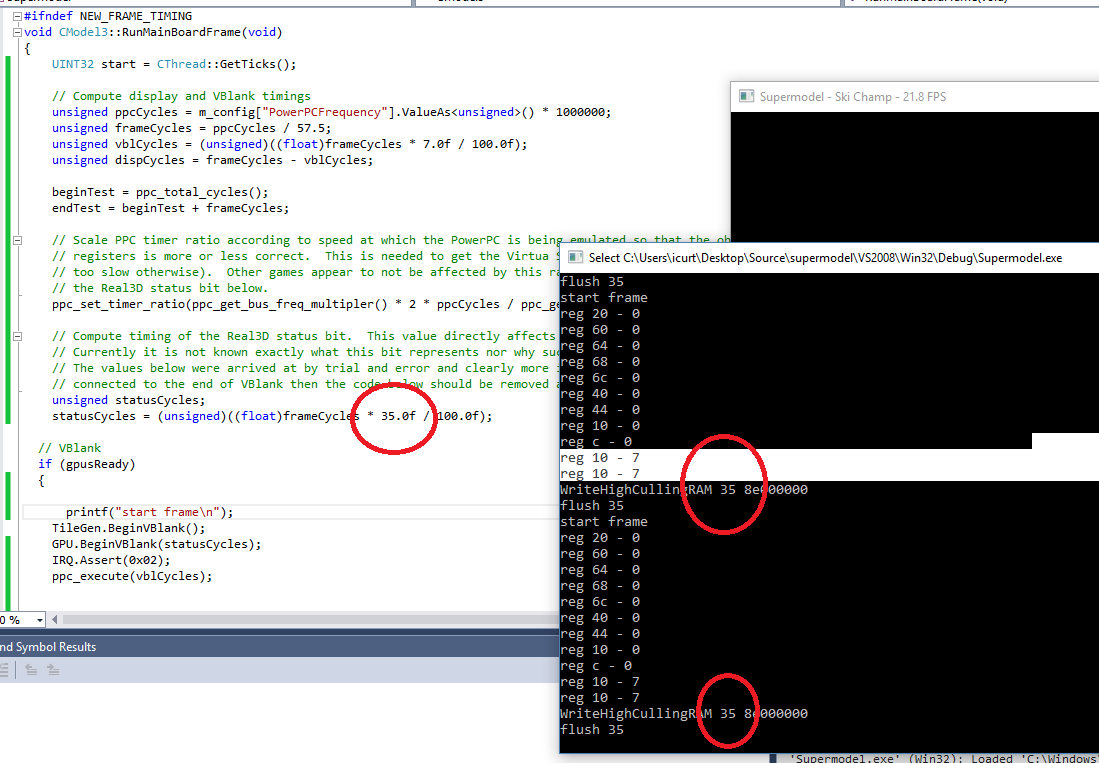Click the Find Symbol Results panel title

click(x=48, y=647)
